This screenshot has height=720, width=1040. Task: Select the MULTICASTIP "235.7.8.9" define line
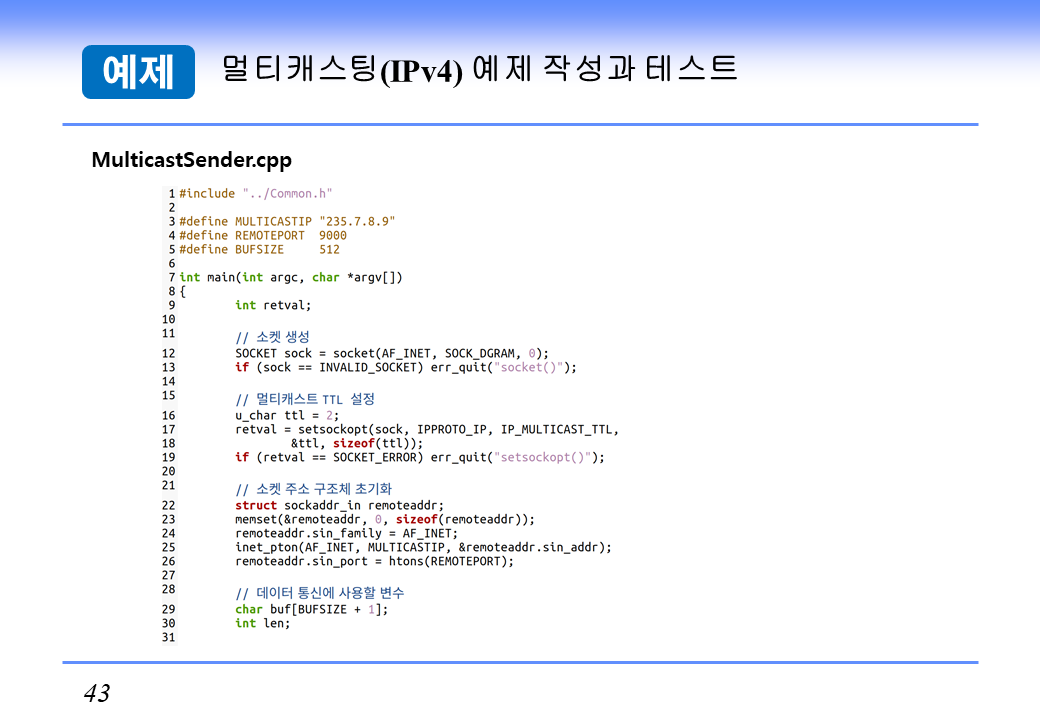(287, 221)
